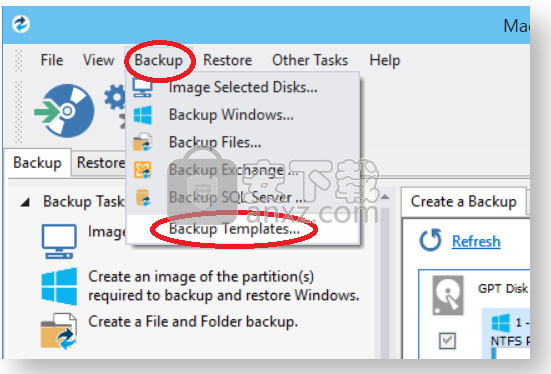Click the gear settings toolbar icon
The height and width of the screenshot is (374, 551).
[115, 100]
